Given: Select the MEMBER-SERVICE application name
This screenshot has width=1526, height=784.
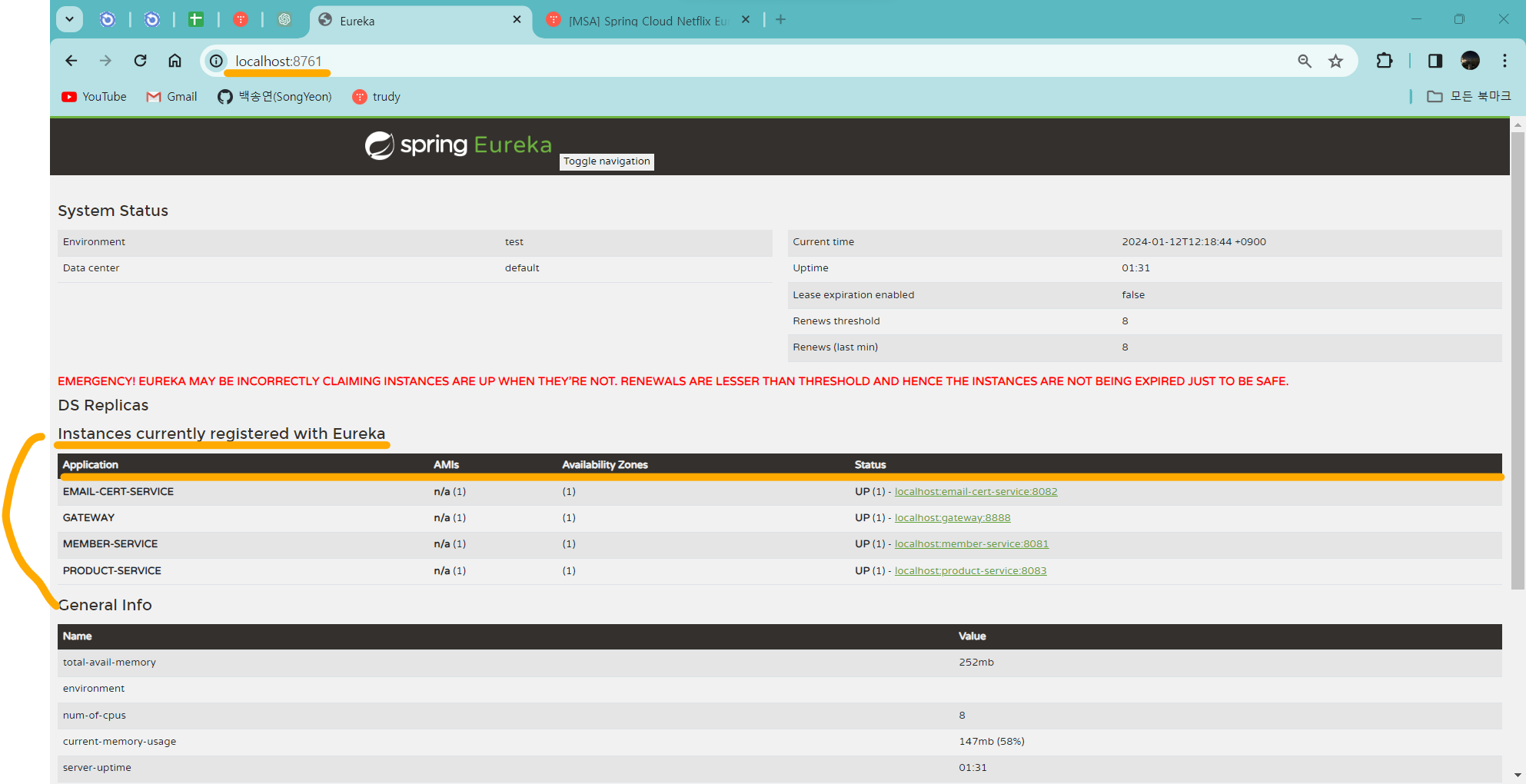Looking at the screenshot, I should pyautogui.click(x=110, y=544).
